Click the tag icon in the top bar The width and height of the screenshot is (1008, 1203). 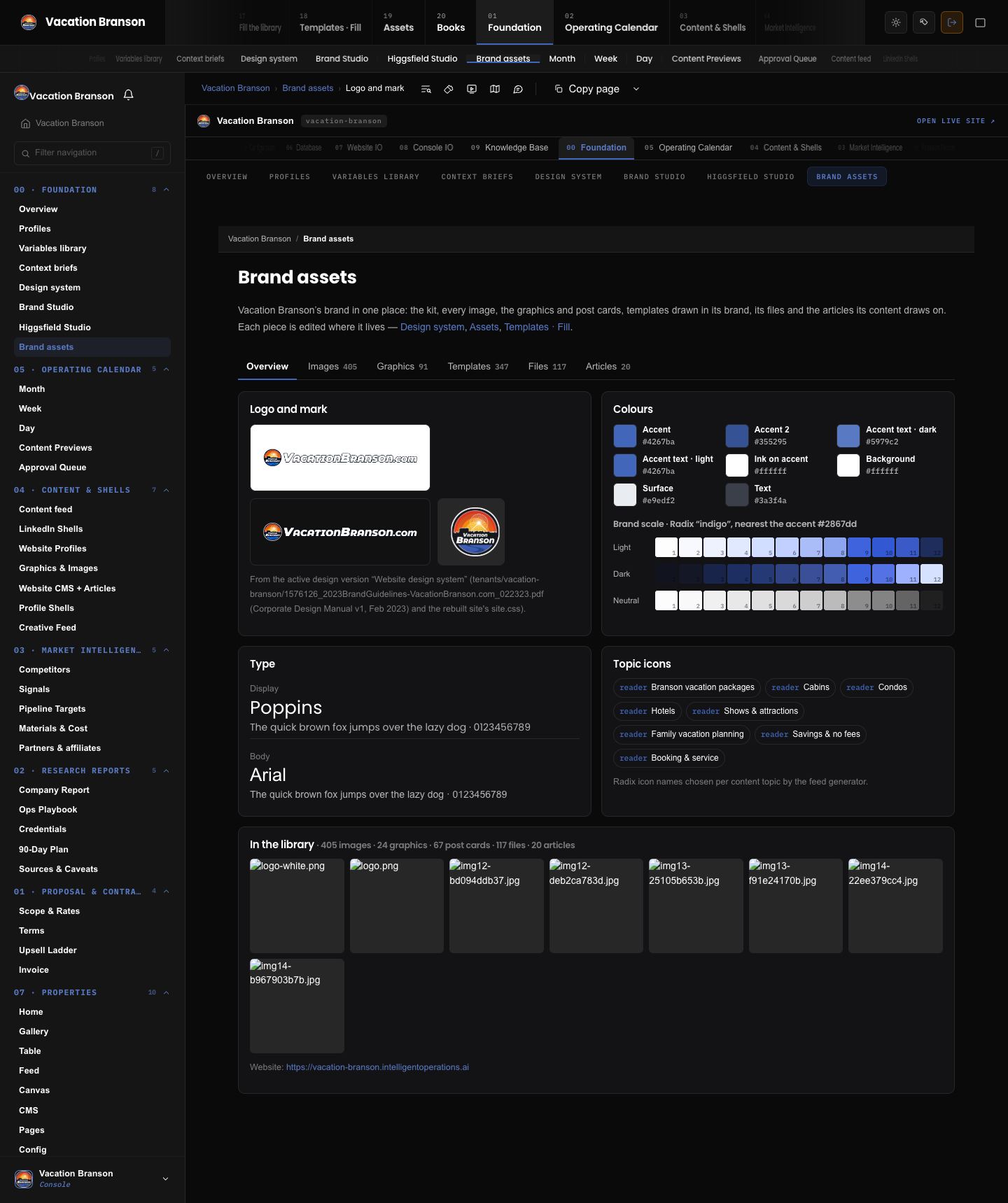(924, 22)
